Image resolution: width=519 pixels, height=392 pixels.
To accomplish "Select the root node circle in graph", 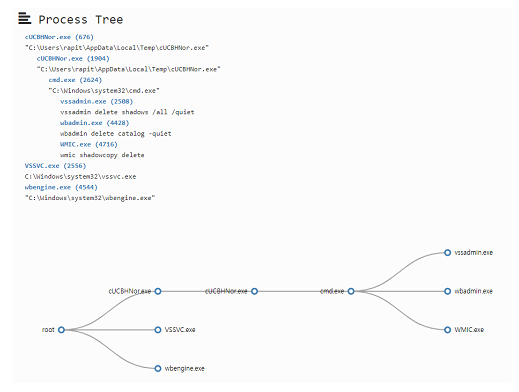I will click(x=61, y=330).
